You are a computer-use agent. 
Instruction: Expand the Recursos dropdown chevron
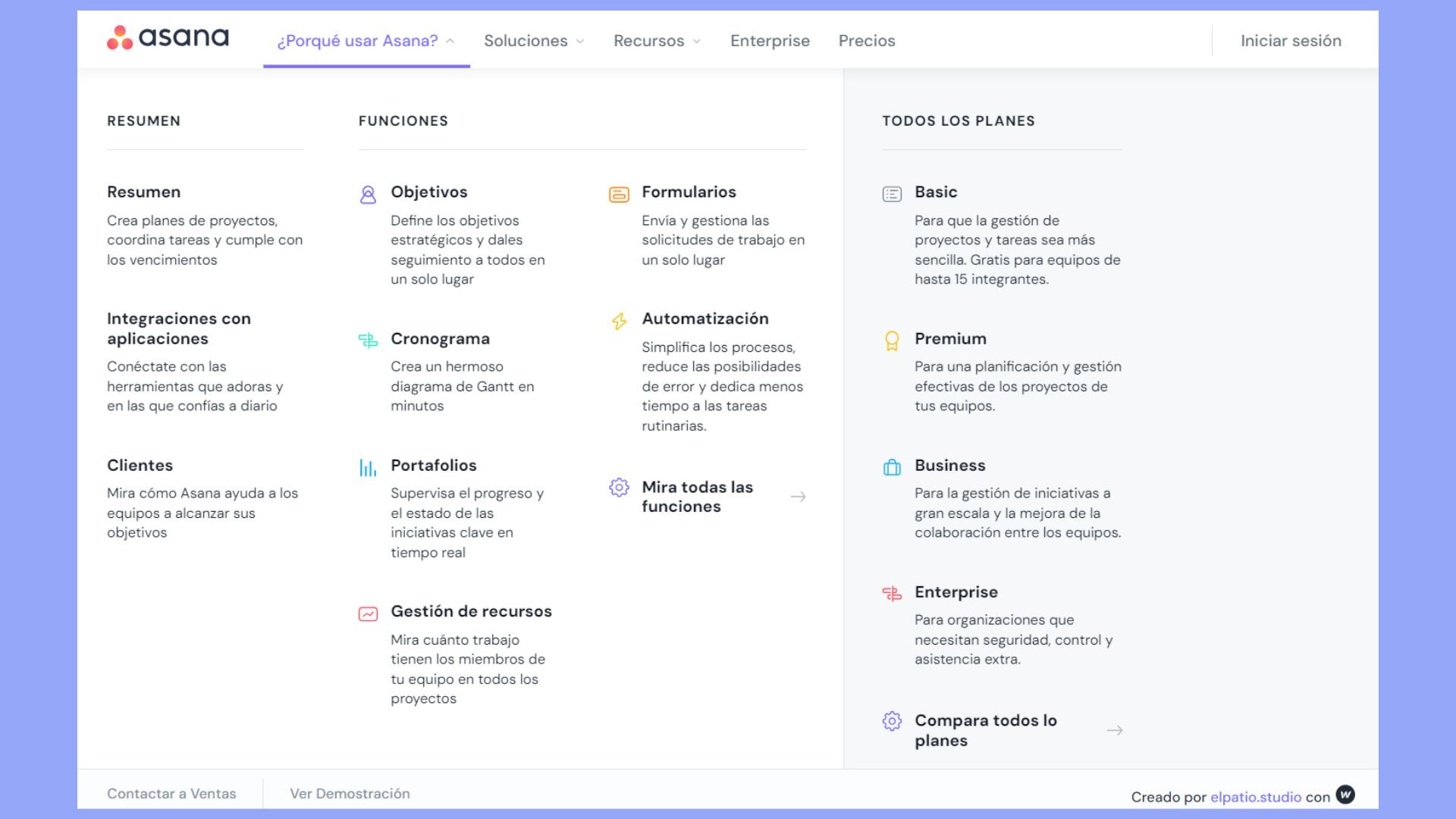tap(696, 41)
